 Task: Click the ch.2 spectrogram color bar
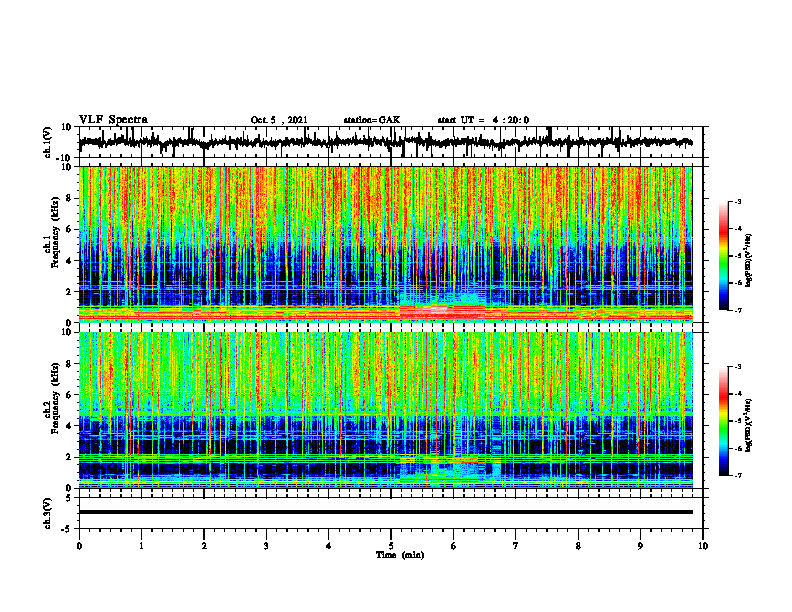[723, 421]
